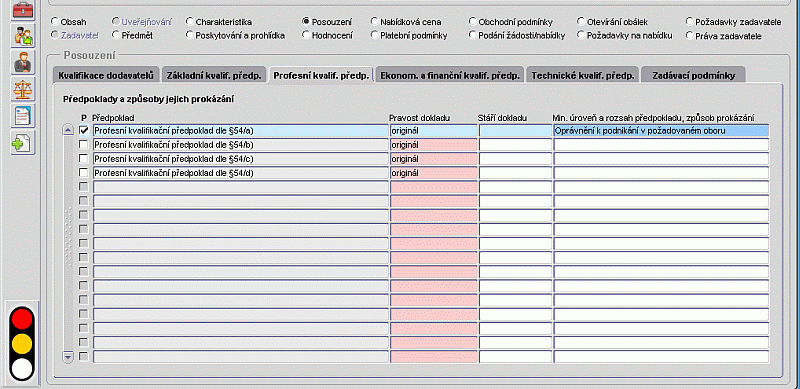Select the Obchodní podmínky radio button

coord(472,22)
